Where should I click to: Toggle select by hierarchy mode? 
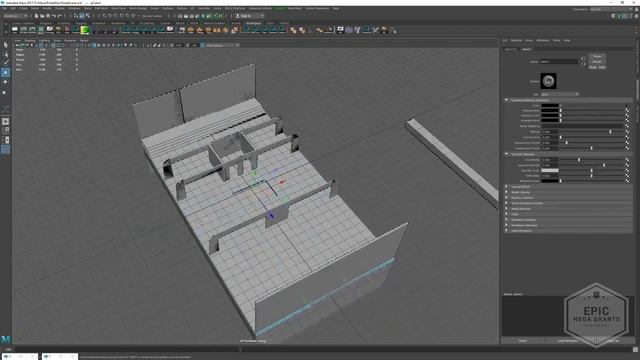76,16
